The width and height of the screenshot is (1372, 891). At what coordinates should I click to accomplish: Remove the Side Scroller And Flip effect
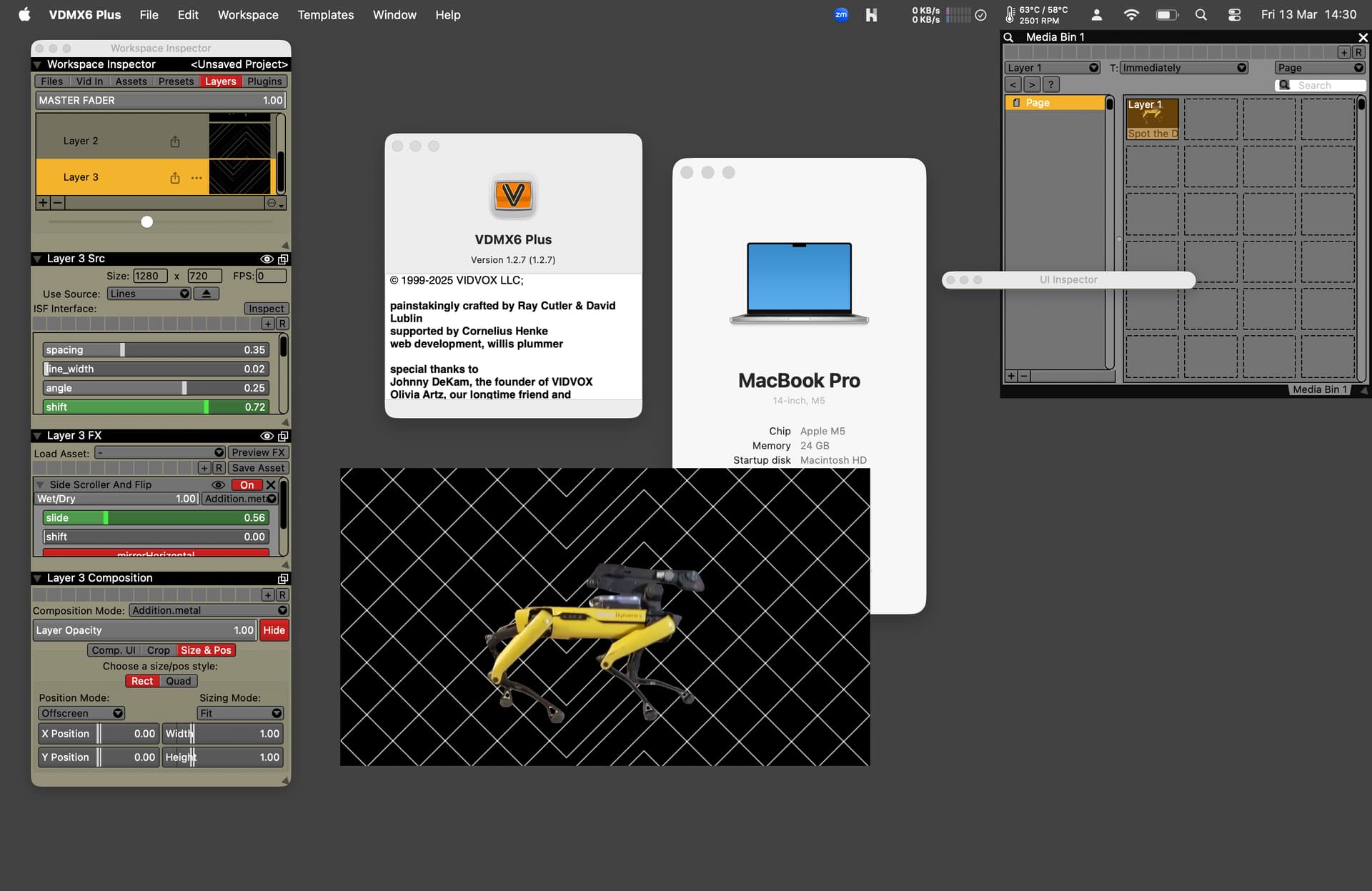[x=271, y=485]
